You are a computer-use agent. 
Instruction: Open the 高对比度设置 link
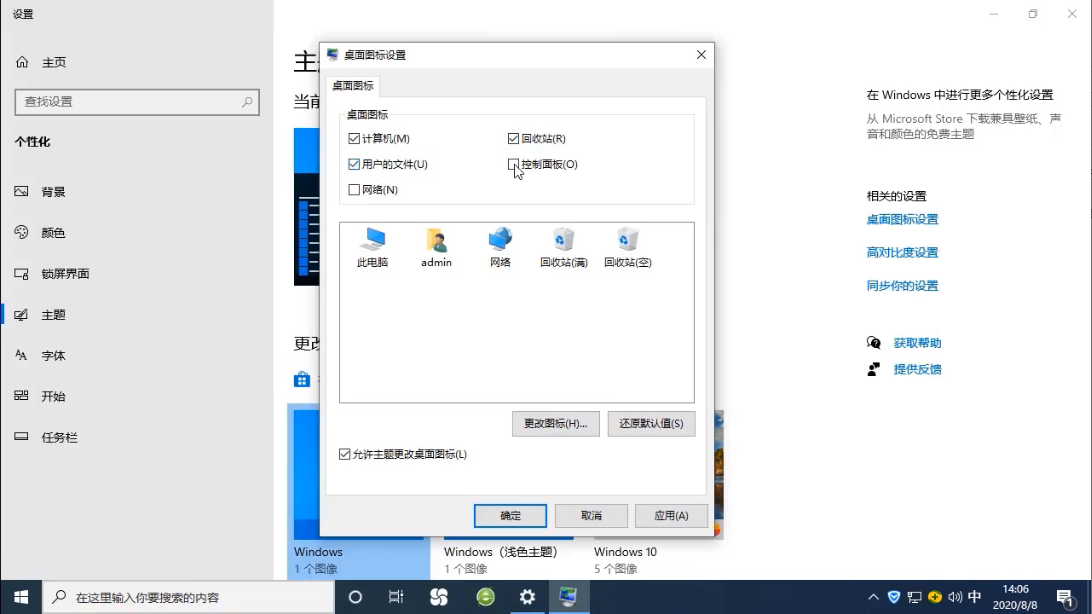[902, 252]
